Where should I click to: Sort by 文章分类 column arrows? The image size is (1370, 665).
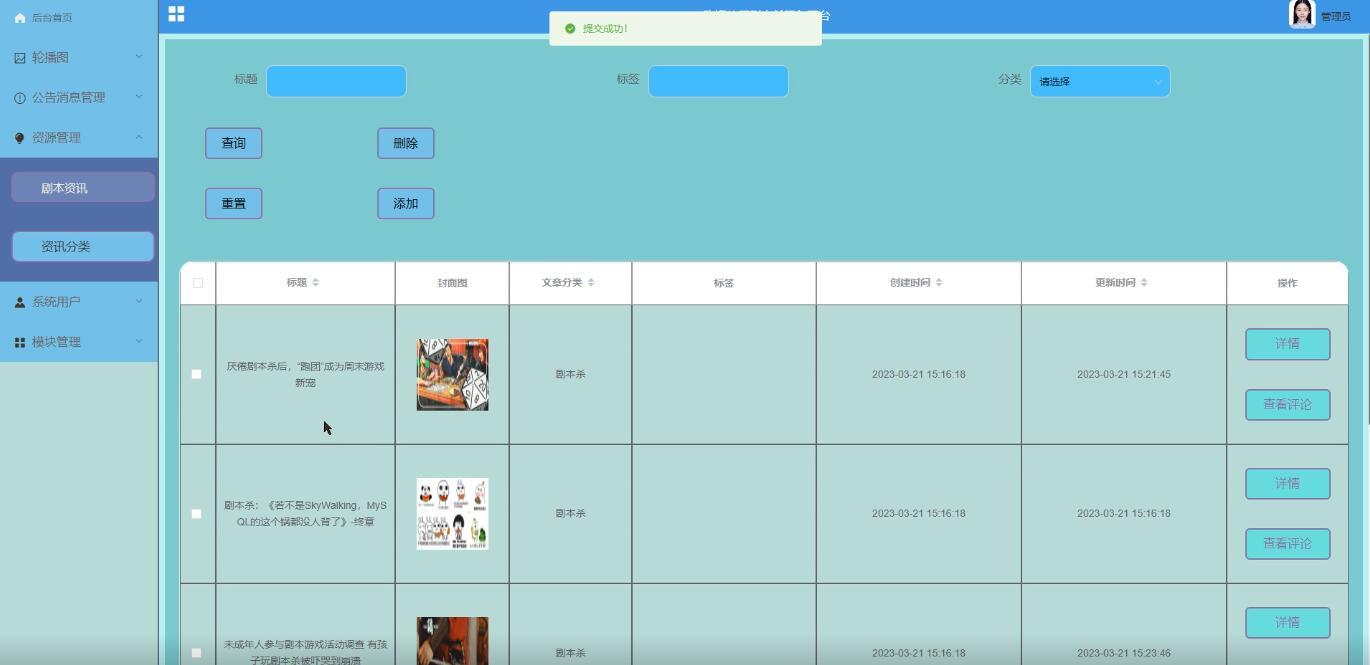[x=591, y=283]
